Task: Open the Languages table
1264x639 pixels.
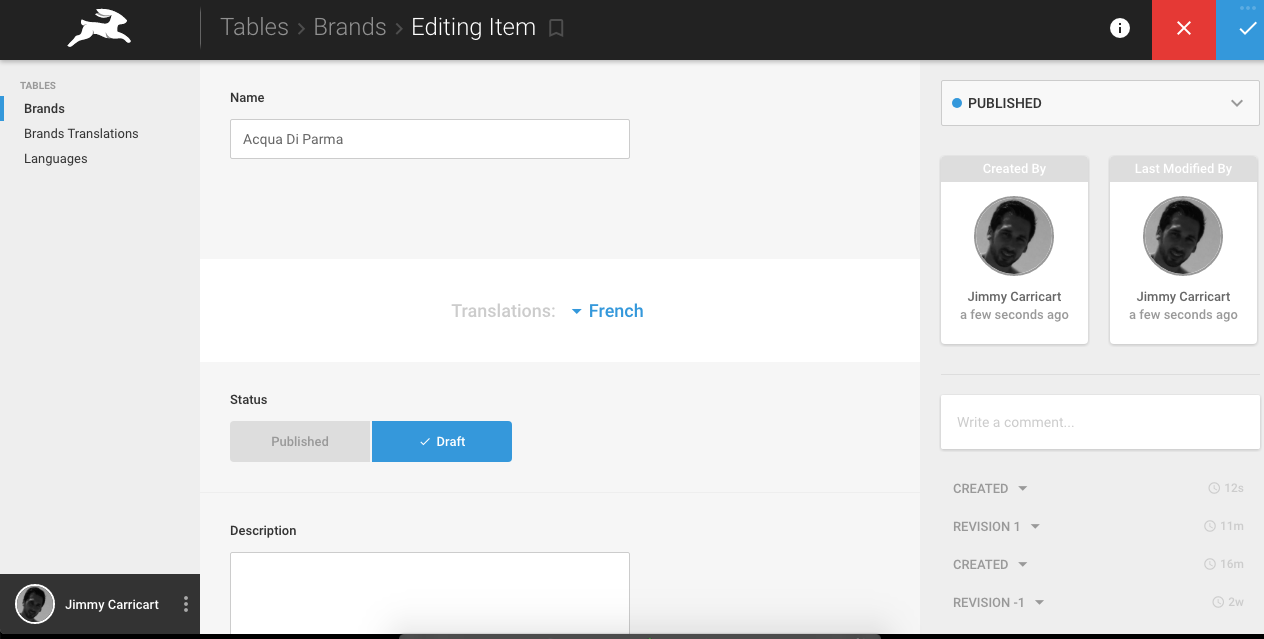Action: pyautogui.click(x=56, y=158)
